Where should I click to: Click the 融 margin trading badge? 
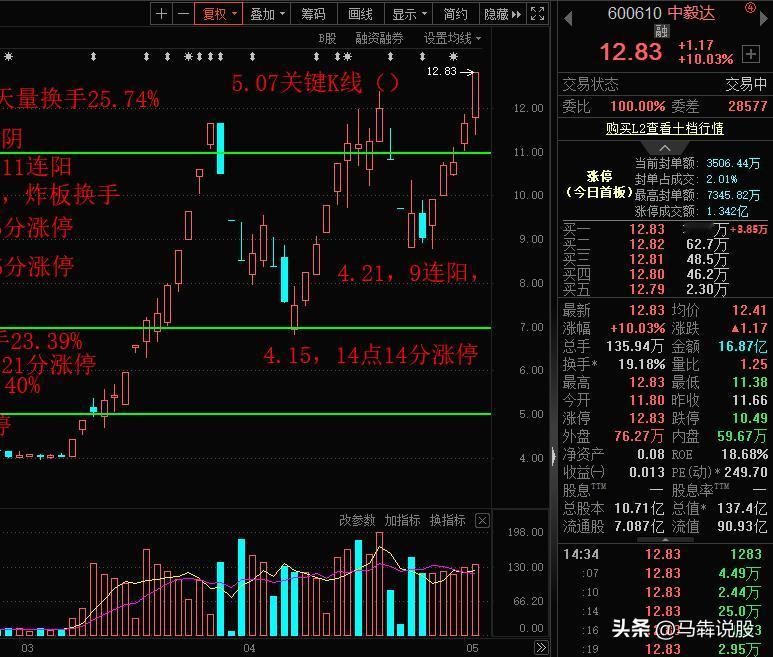(x=662, y=31)
